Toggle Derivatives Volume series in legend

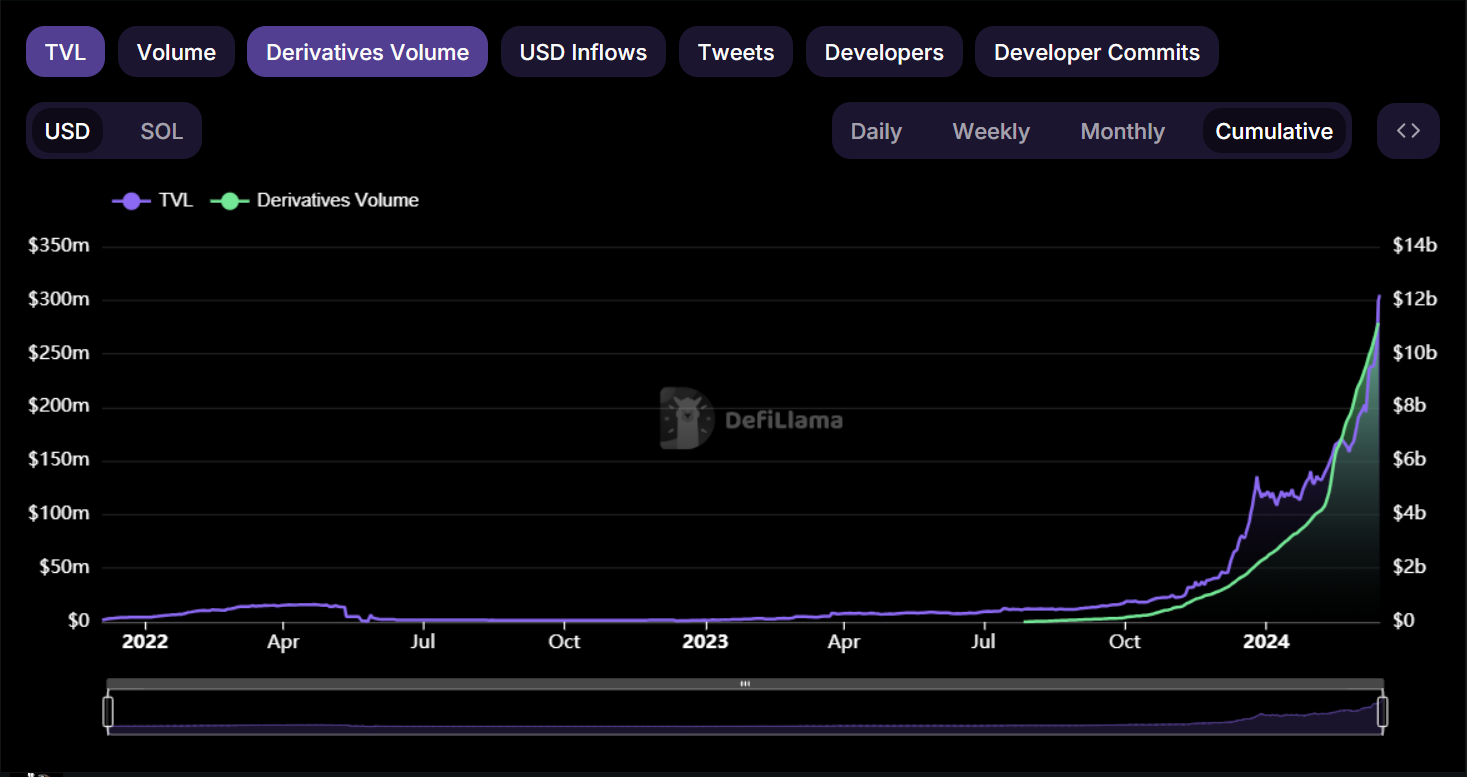coord(314,200)
